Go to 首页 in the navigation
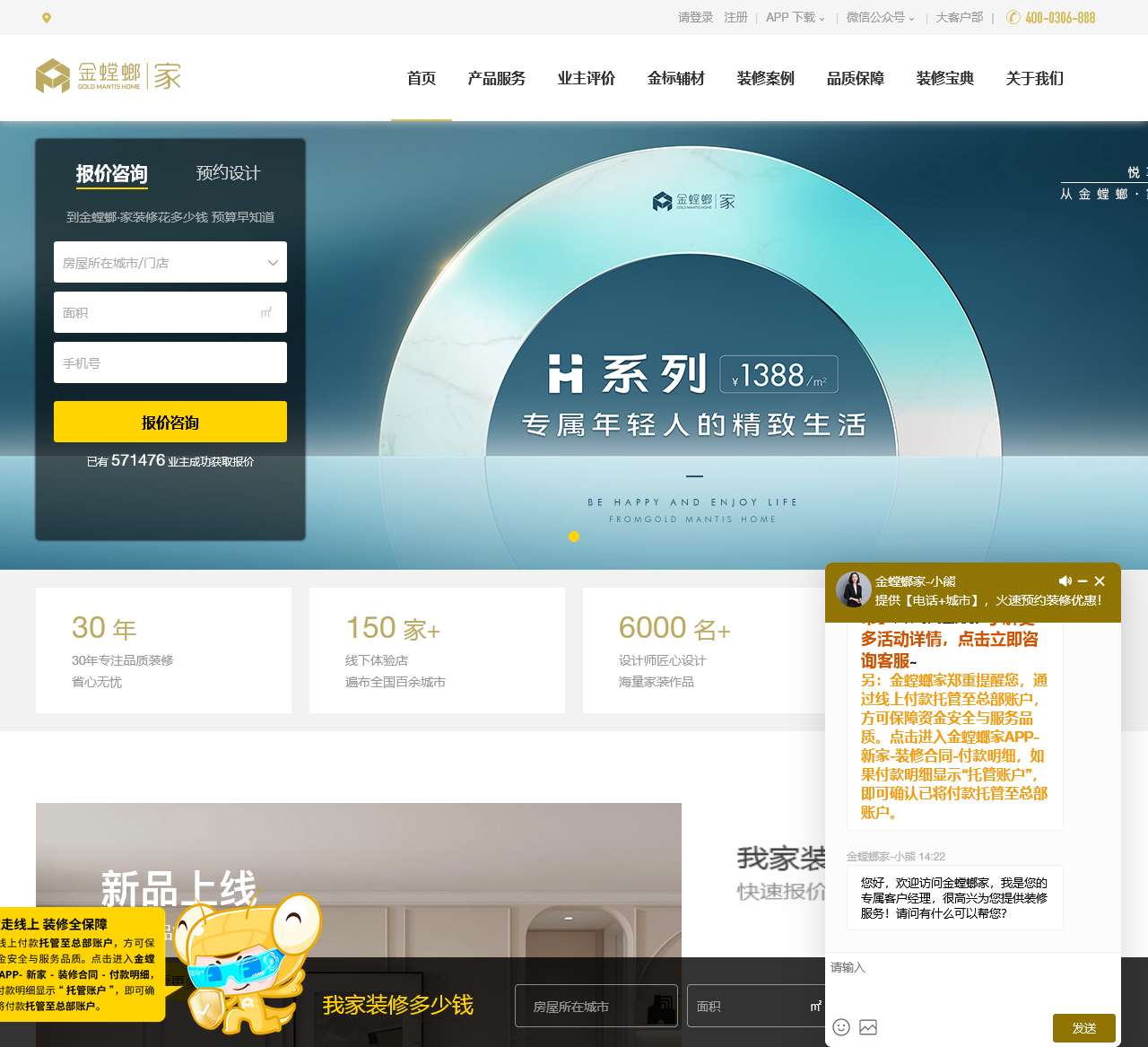This screenshot has width=1148, height=1047. (x=422, y=78)
